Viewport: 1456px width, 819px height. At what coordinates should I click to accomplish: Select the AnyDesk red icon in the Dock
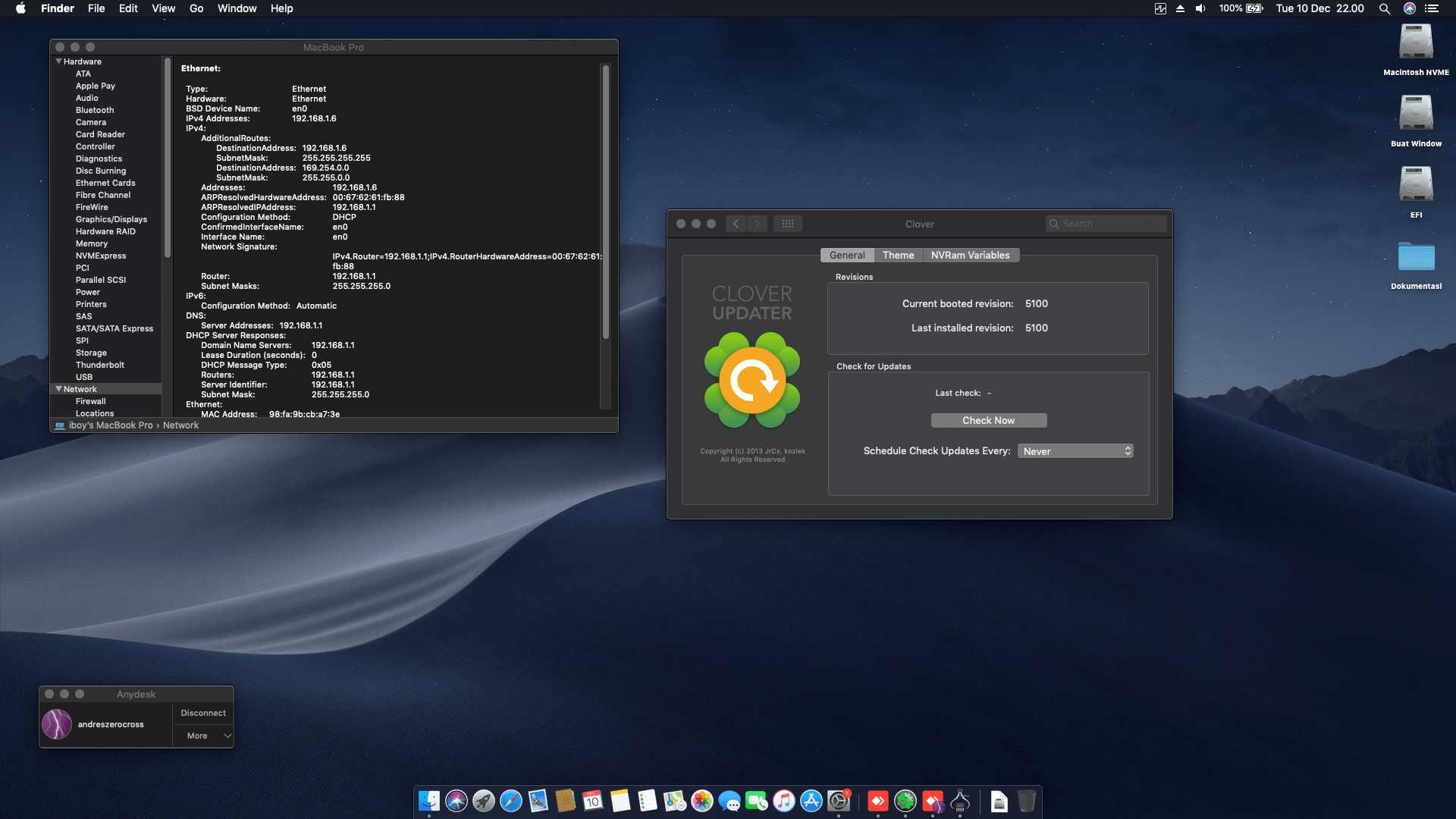(x=878, y=802)
